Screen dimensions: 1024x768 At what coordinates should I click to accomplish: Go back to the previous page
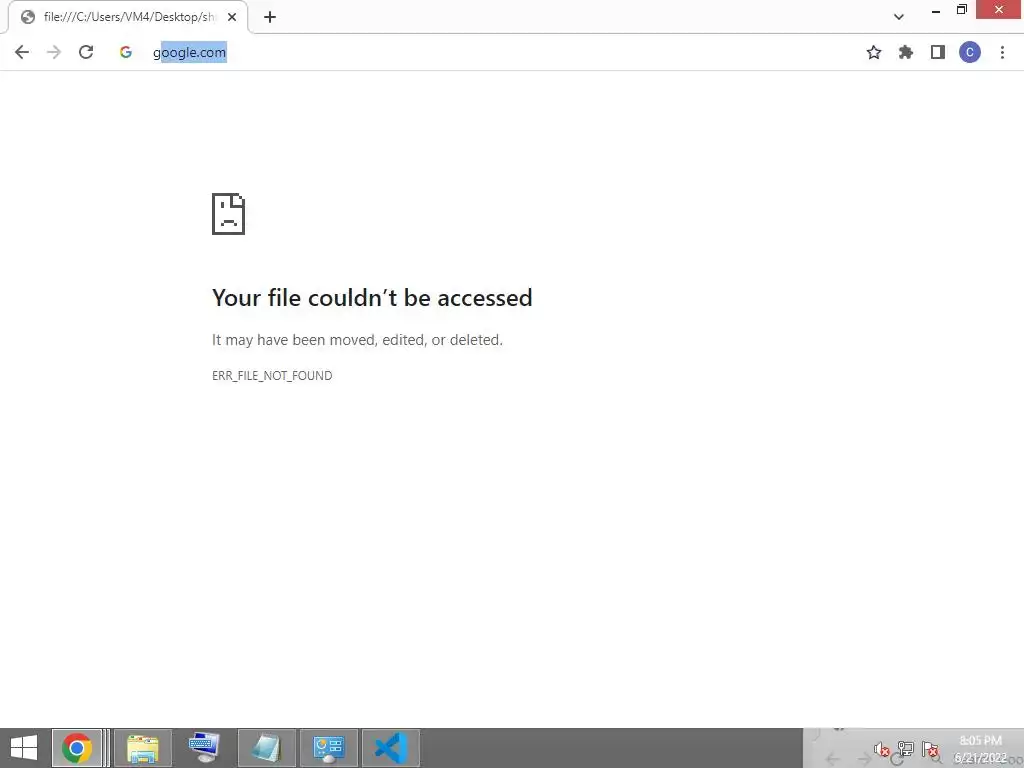coord(22,52)
